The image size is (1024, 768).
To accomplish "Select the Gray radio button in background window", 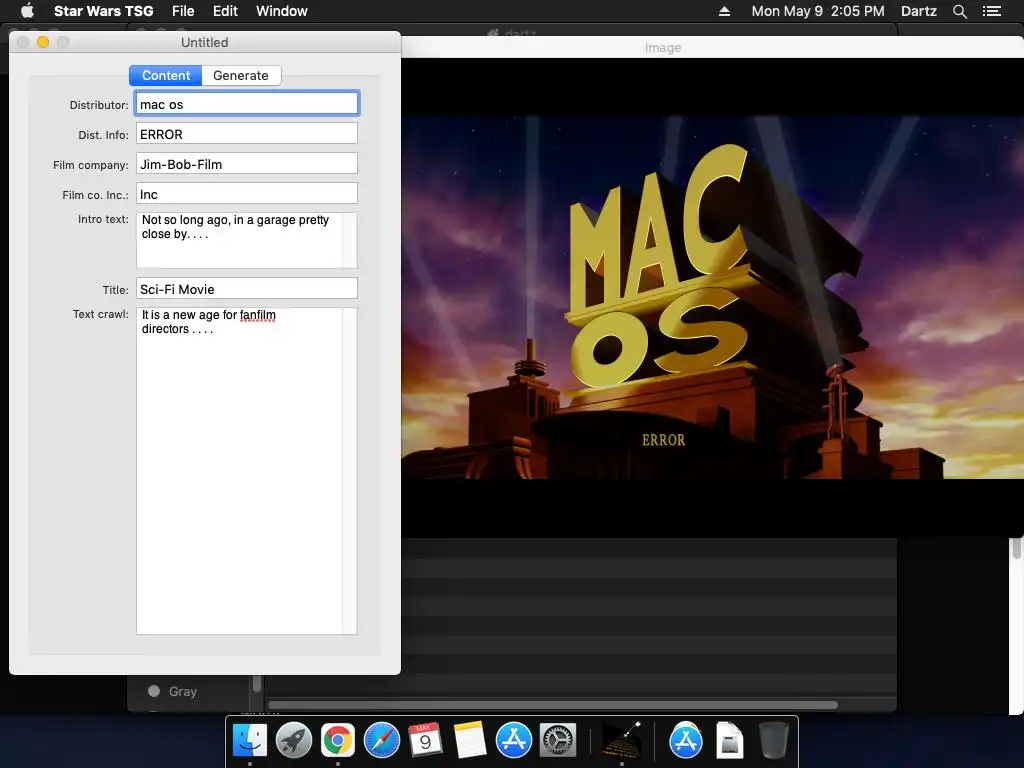I will pos(154,691).
